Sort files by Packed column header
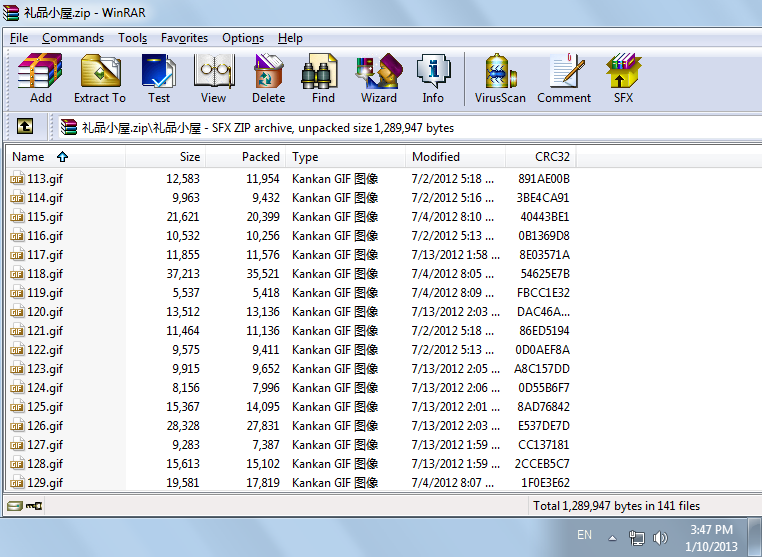762x557 pixels. [260, 157]
